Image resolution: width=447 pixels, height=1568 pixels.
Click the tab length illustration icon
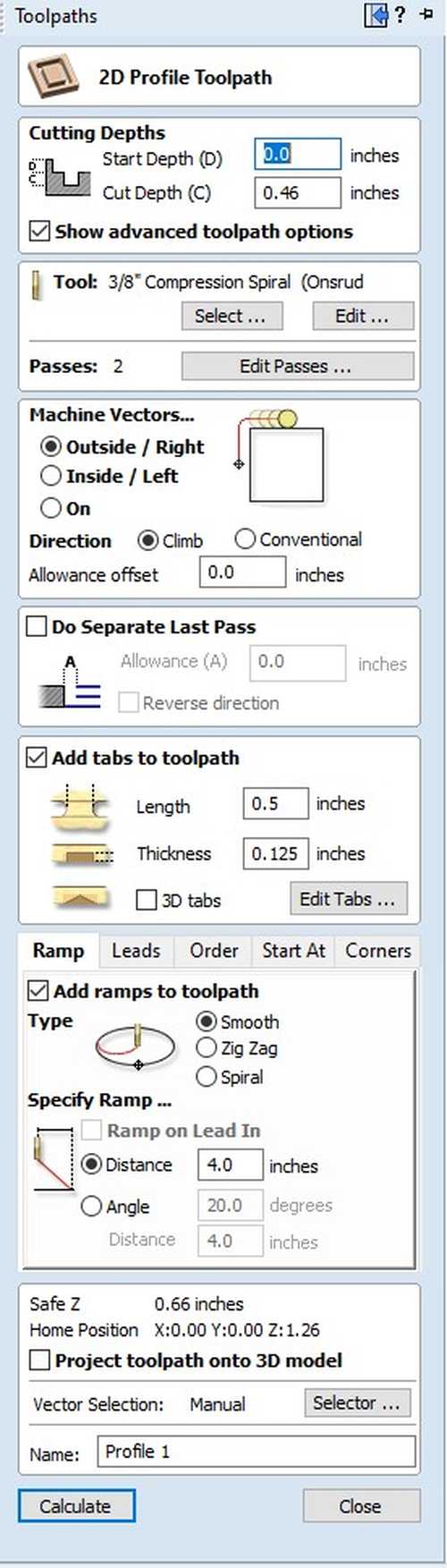point(80,804)
